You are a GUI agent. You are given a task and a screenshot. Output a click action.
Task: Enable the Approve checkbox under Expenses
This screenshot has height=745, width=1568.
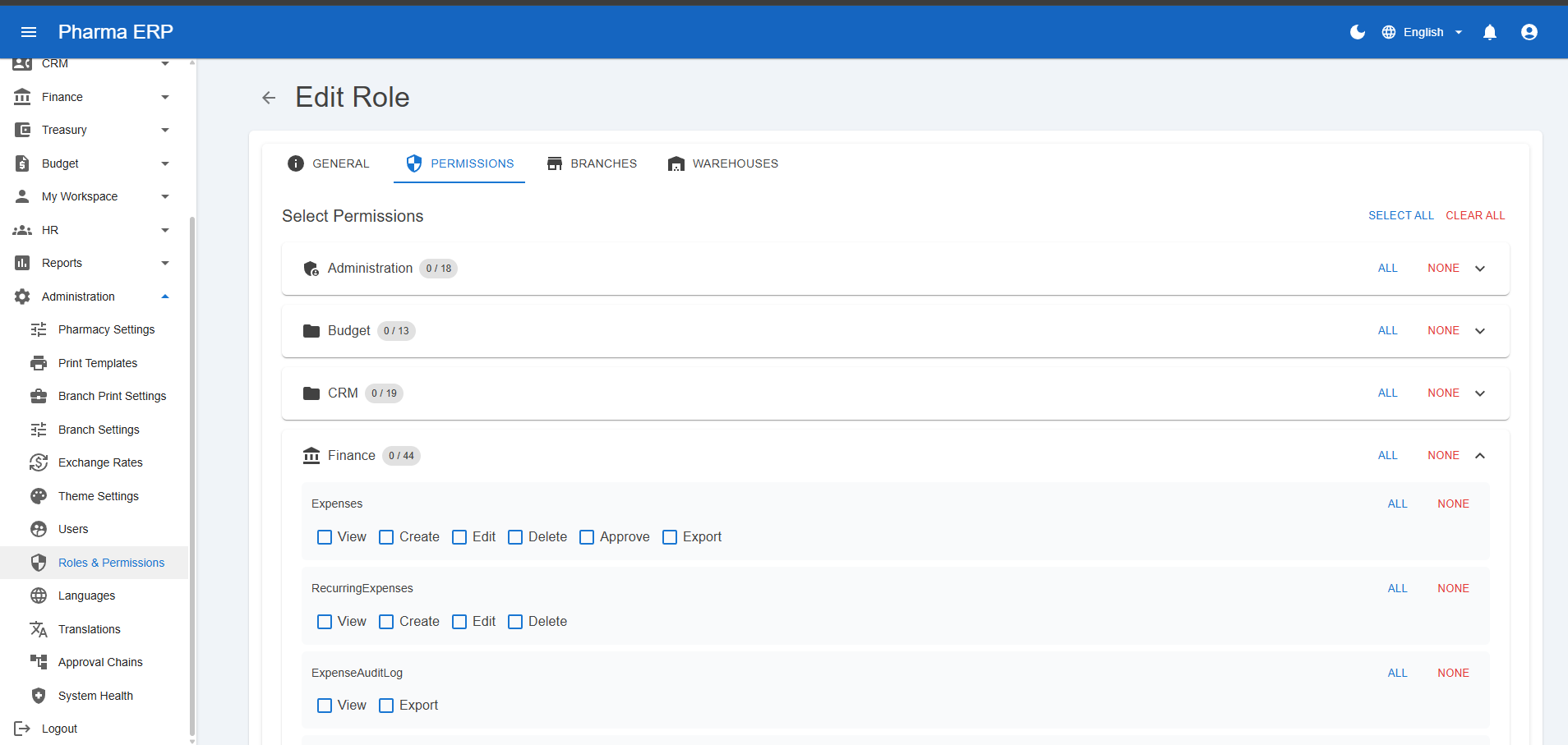(x=587, y=536)
